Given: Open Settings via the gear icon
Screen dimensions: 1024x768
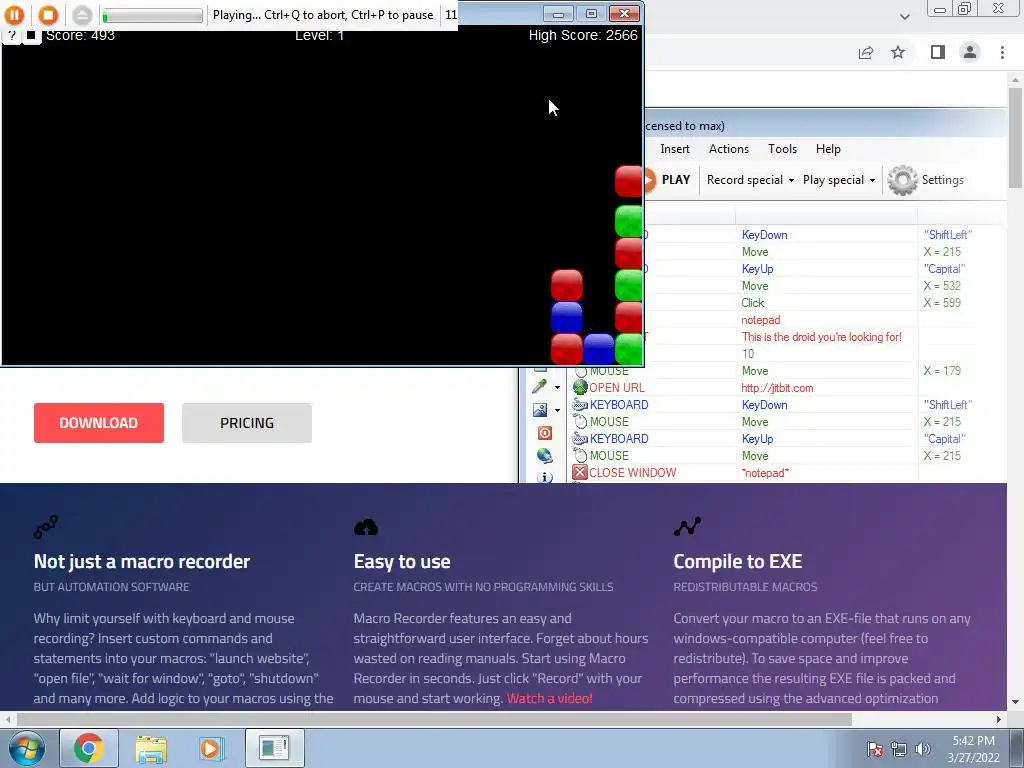Looking at the screenshot, I should click(903, 180).
